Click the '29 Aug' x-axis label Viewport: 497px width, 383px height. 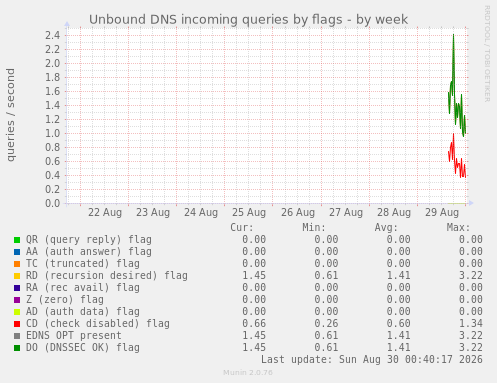(x=442, y=212)
